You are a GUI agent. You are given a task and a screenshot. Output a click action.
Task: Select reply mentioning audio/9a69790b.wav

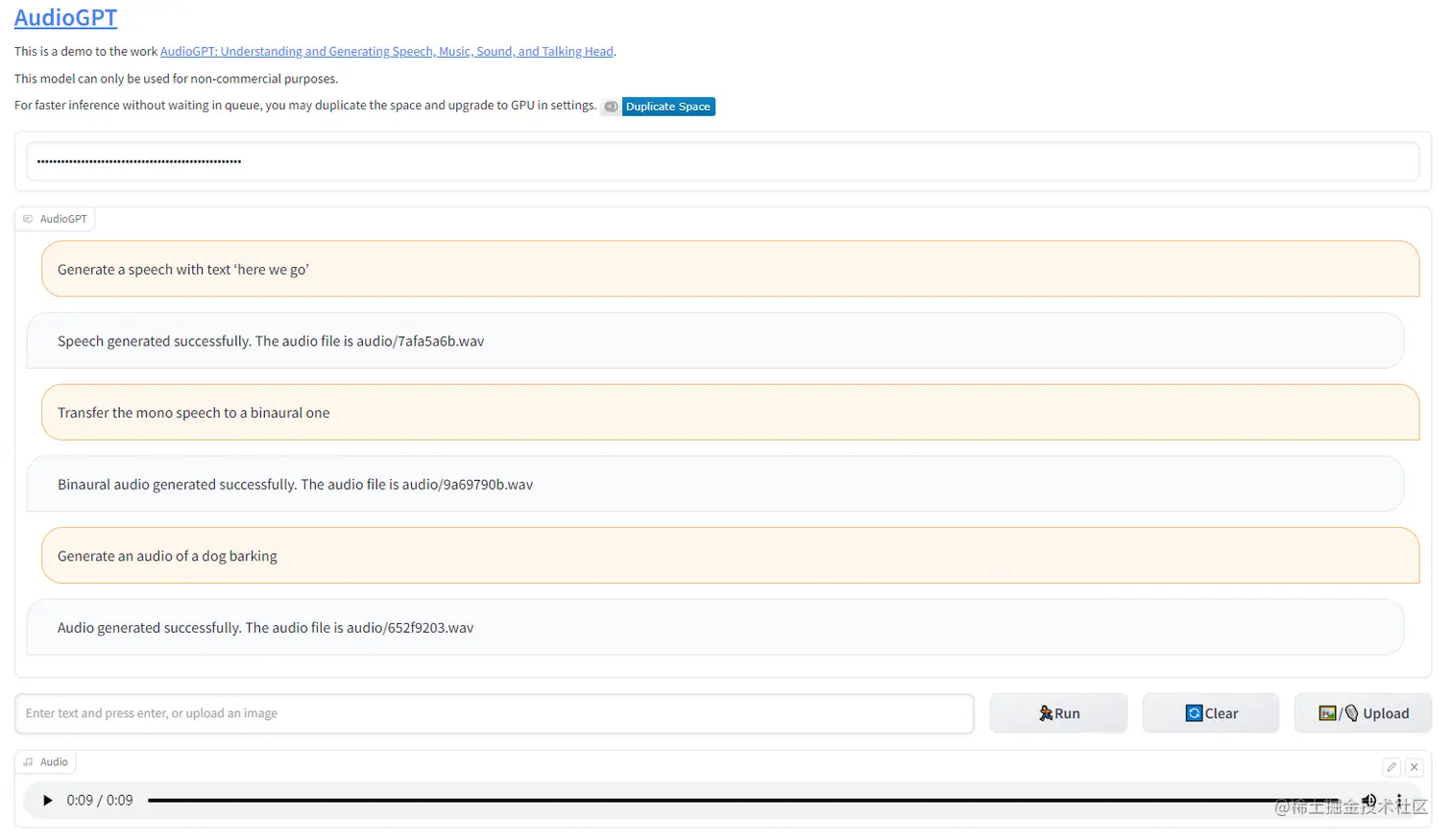[715, 484]
